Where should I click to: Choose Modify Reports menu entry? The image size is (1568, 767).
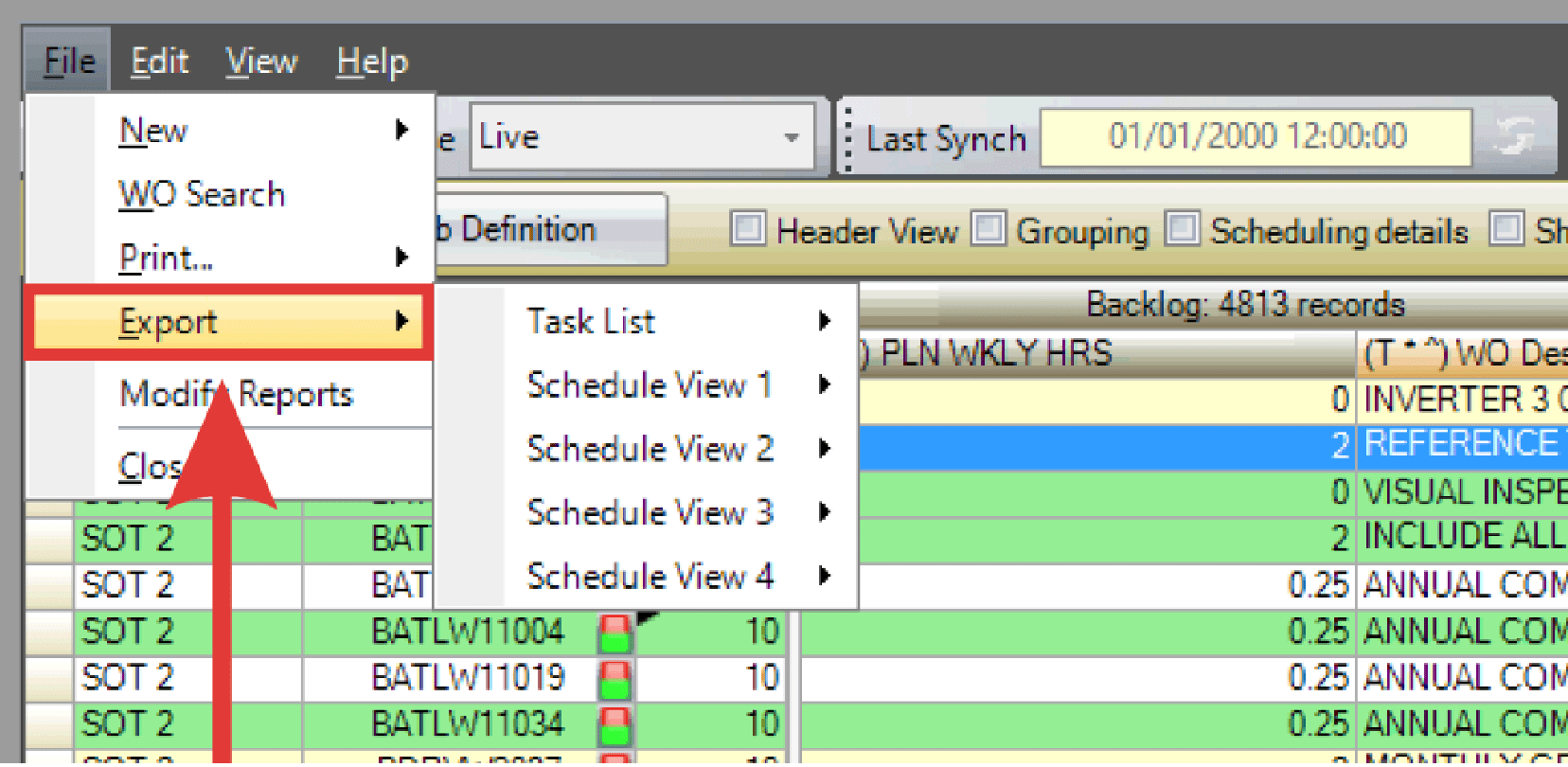tap(236, 394)
